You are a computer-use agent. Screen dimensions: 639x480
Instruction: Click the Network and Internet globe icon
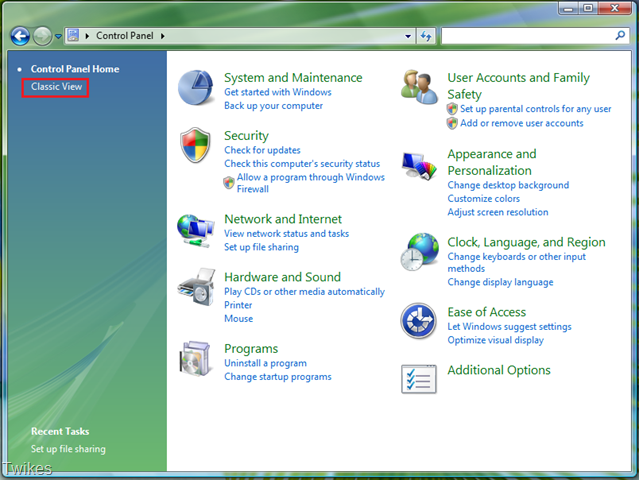(196, 231)
